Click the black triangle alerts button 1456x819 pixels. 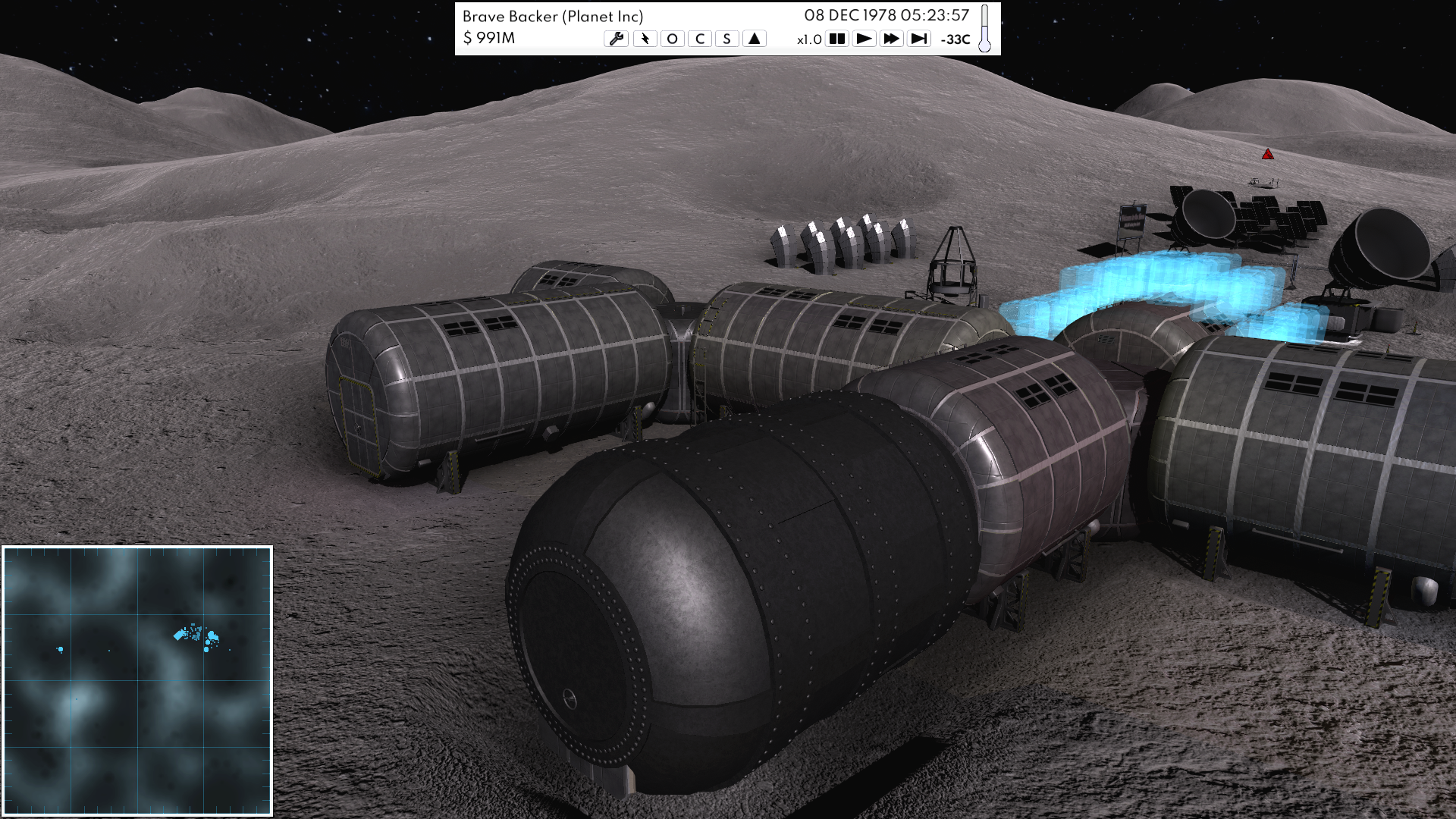pyautogui.click(x=754, y=39)
